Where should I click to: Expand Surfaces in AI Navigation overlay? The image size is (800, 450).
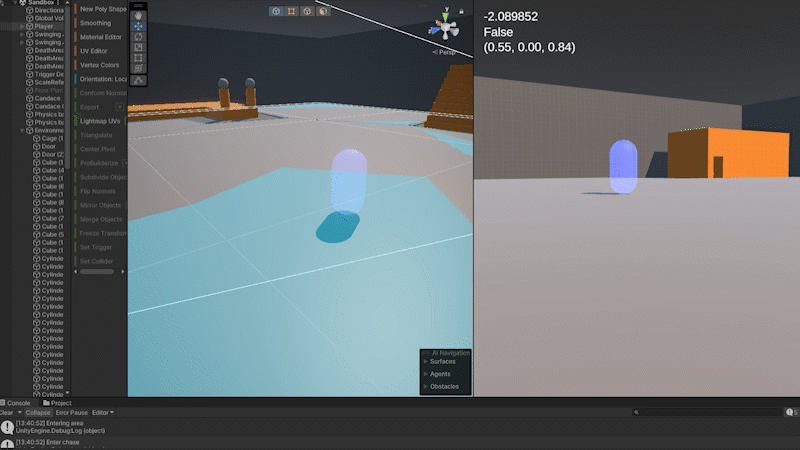(x=426, y=362)
